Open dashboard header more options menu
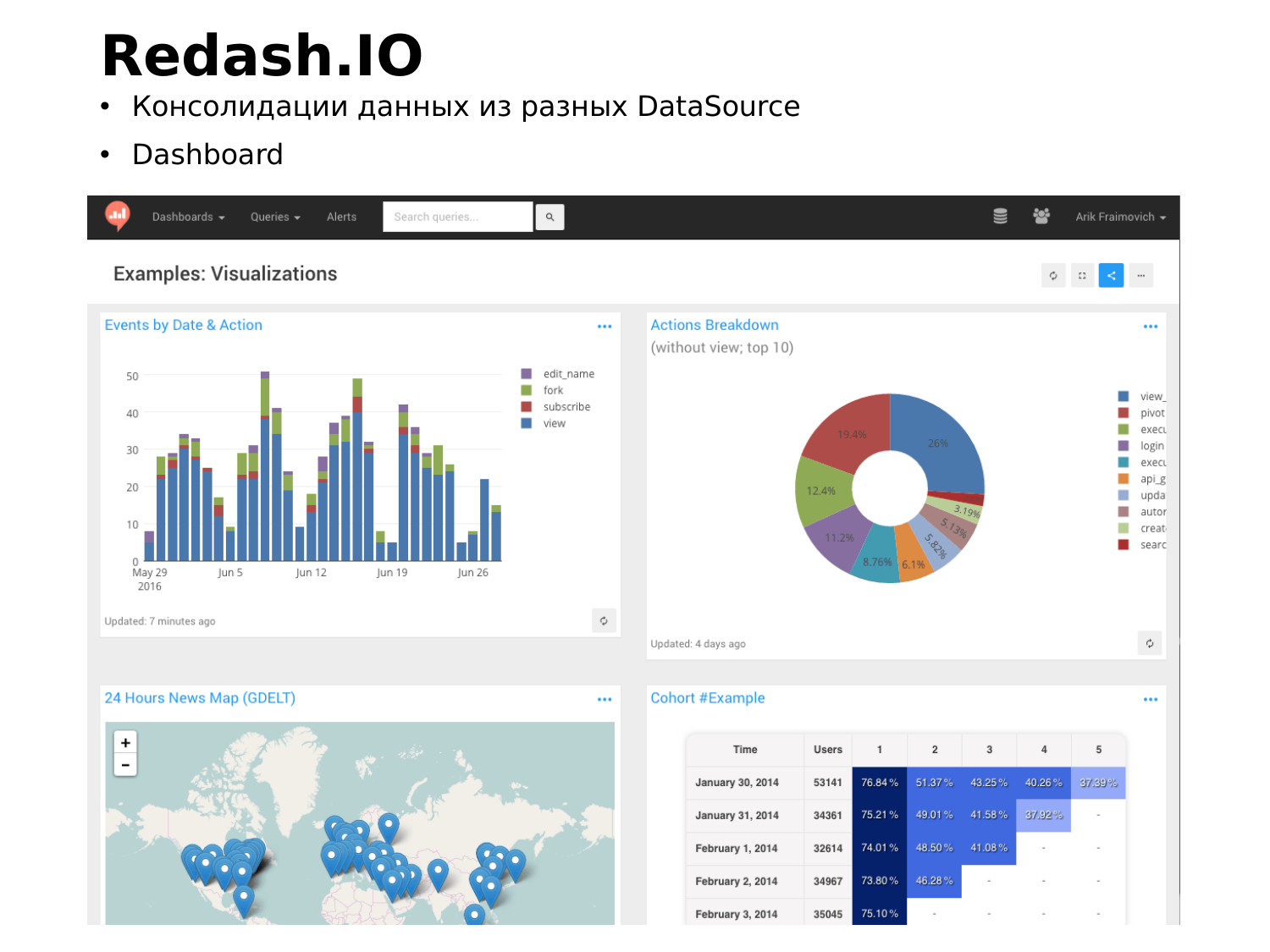Image resolution: width=1270 pixels, height=952 pixels. point(1140,275)
